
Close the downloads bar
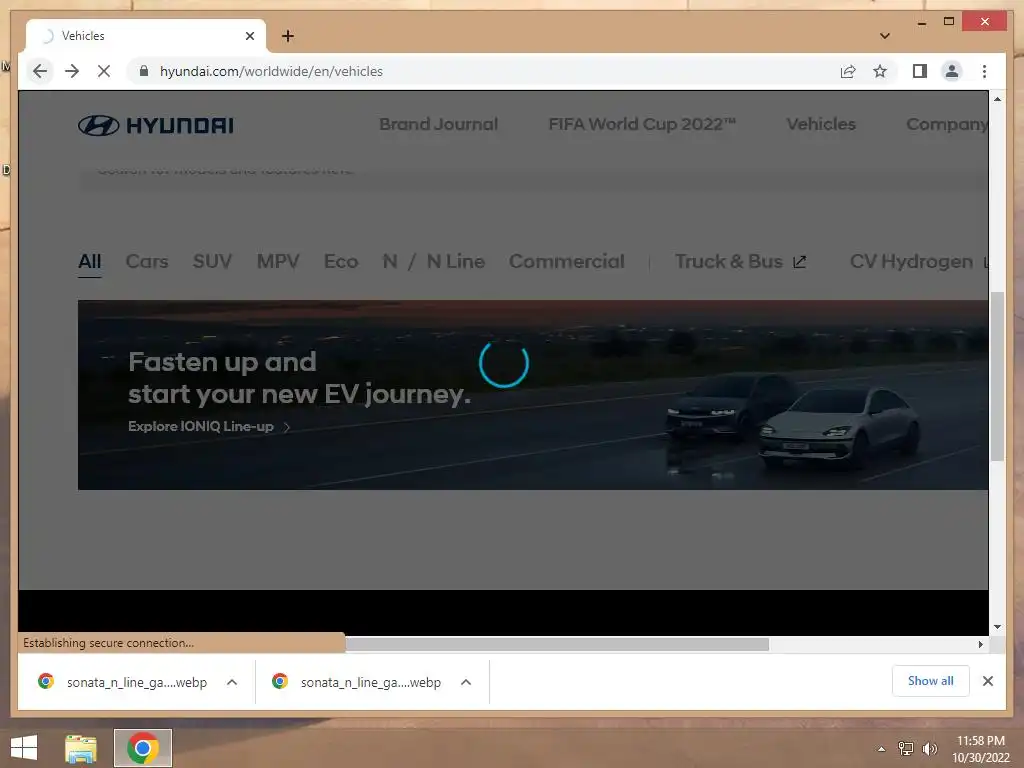[987, 681]
